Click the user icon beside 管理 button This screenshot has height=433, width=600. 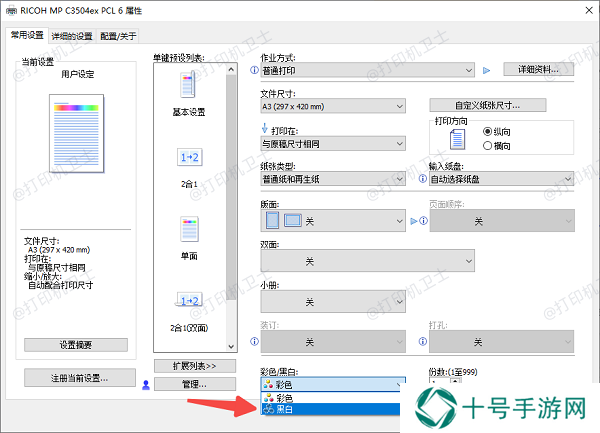pos(146,385)
